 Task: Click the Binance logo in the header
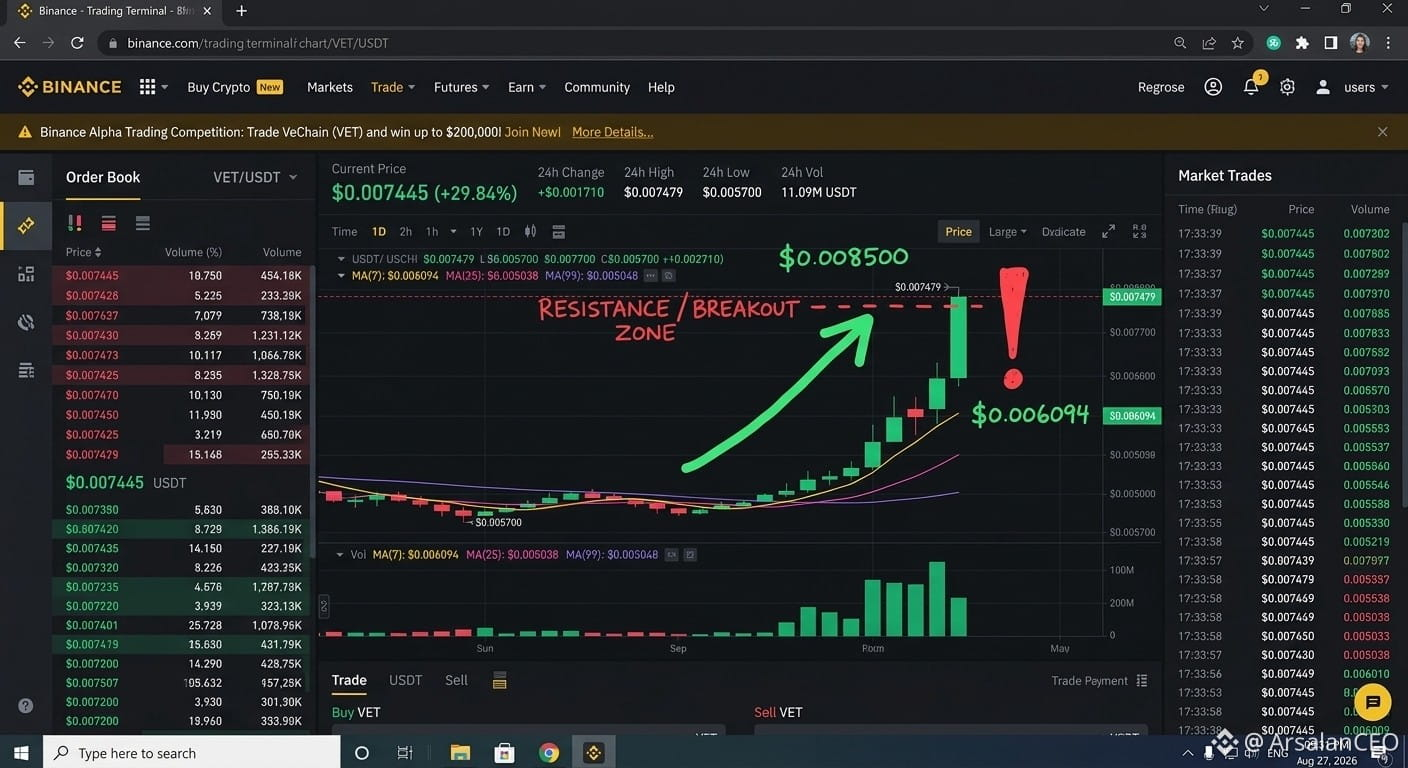pyautogui.click(x=70, y=87)
